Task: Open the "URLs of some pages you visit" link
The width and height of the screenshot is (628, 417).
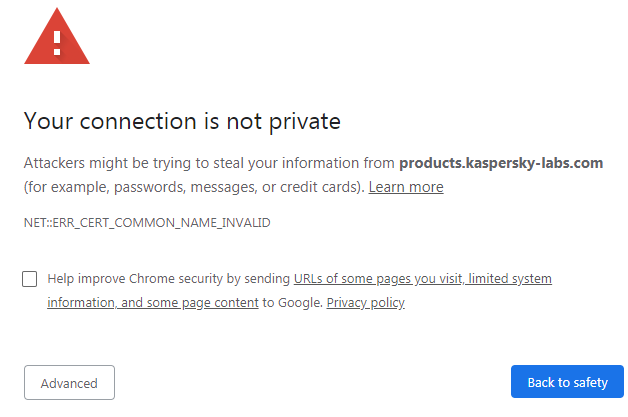Action: (x=378, y=279)
